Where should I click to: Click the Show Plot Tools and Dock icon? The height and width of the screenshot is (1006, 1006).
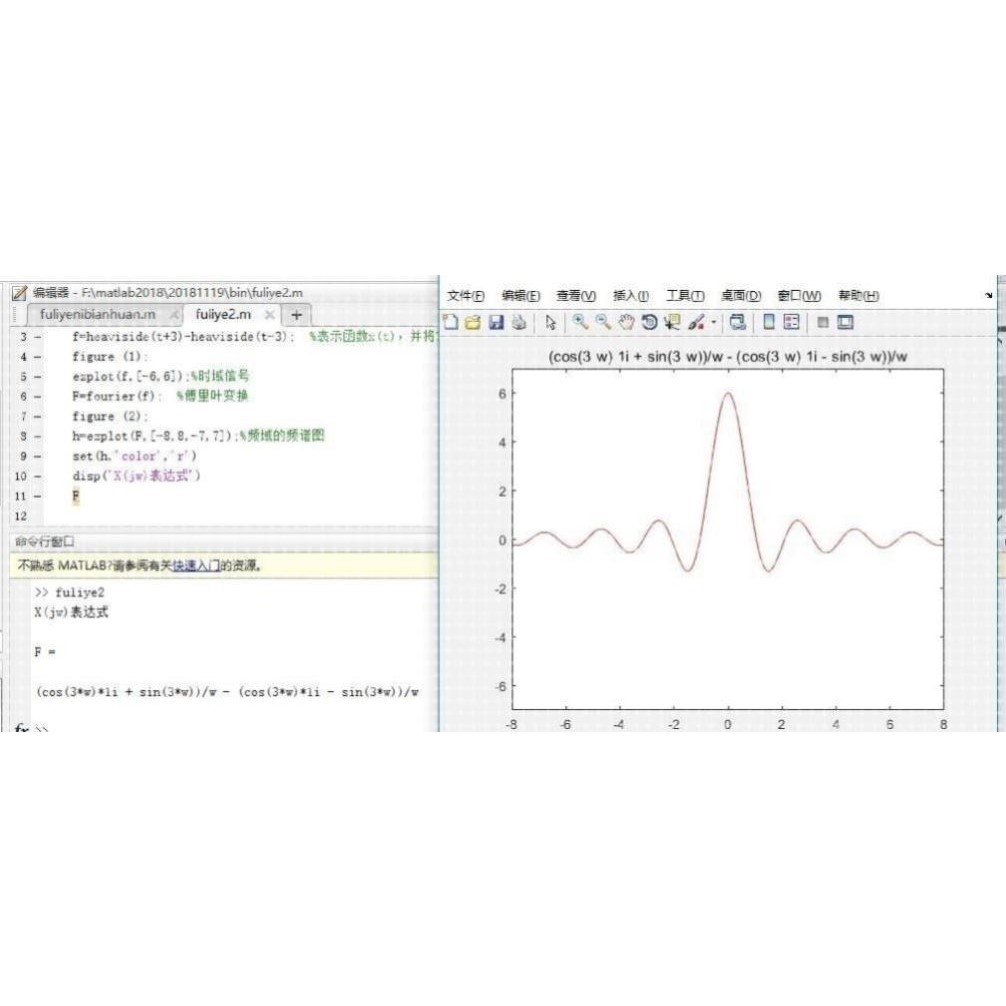[846, 322]
